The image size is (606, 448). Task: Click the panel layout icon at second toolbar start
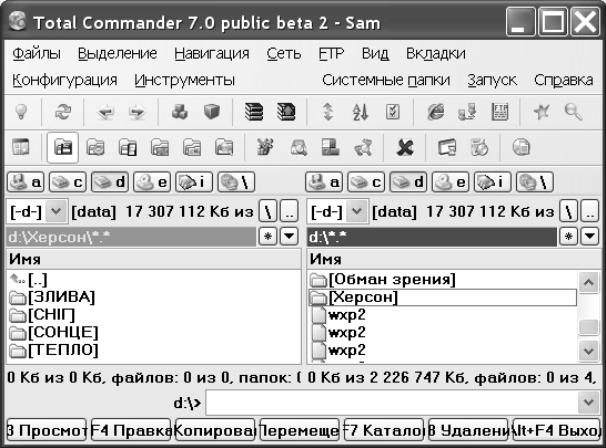[20, 147]
